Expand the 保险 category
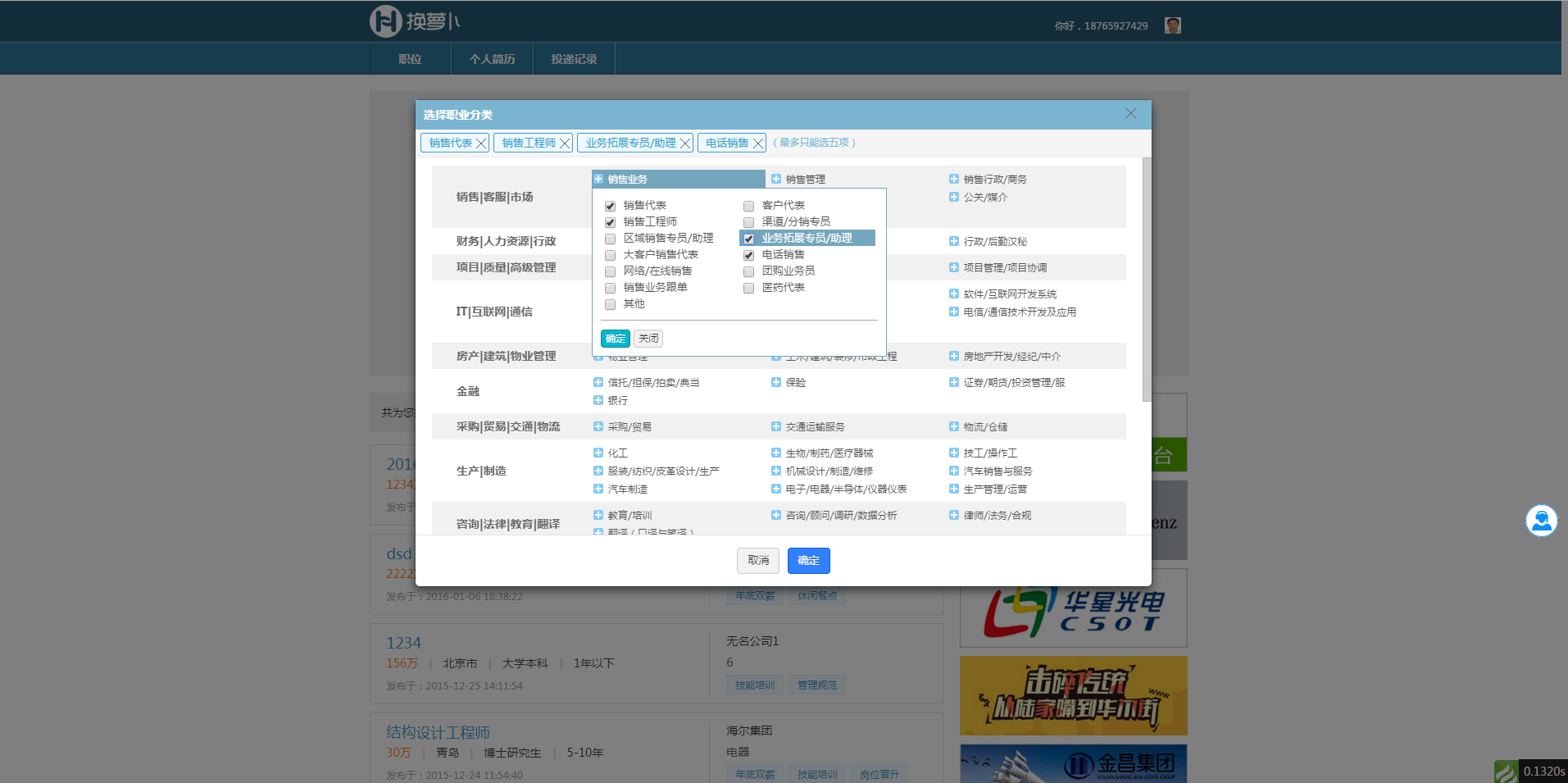This screenshot has width=1568, height=783. (776, 382)
